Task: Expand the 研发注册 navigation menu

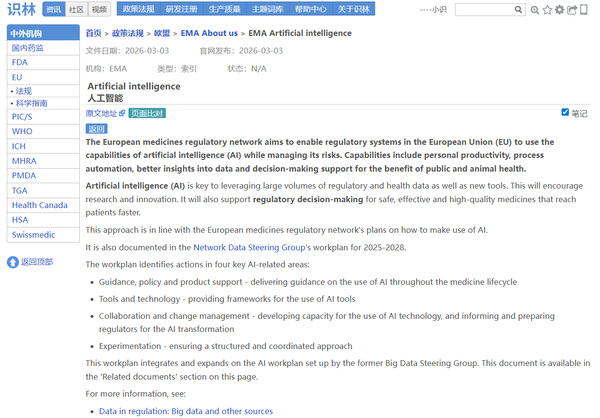Action: coord(181,9)
